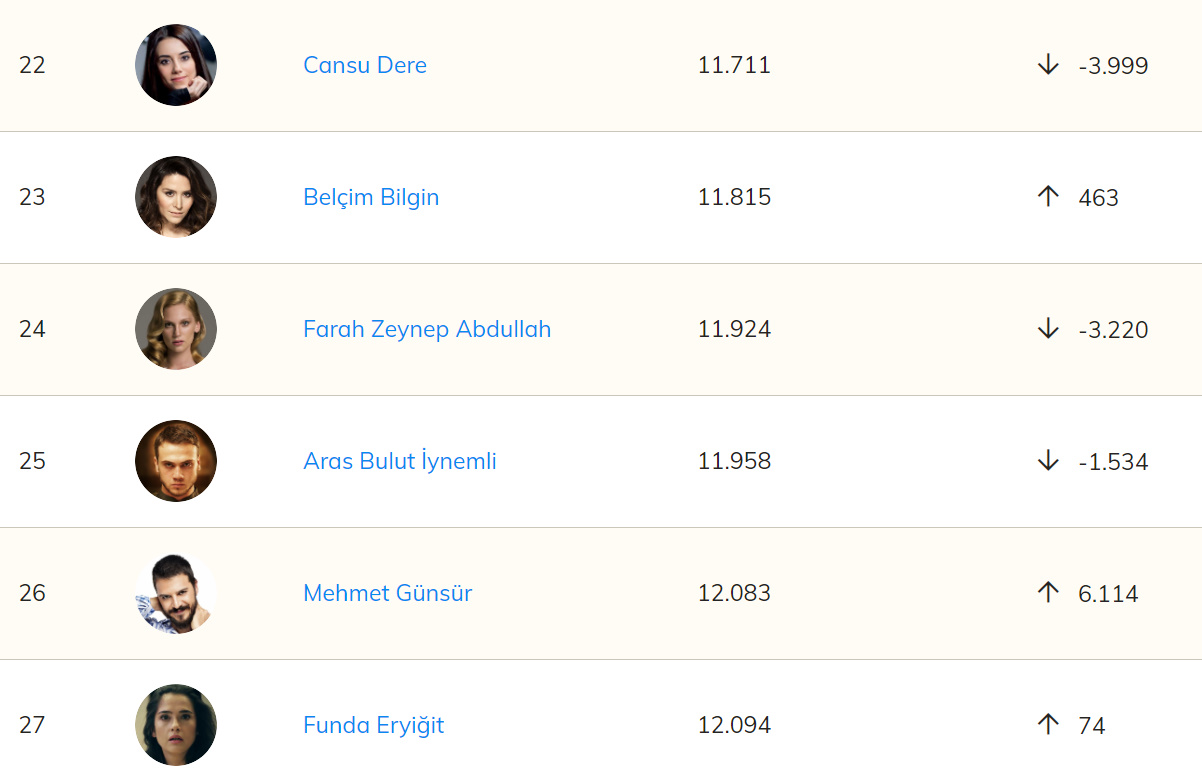Click the down arrow icon beside -1.534

1047,461
